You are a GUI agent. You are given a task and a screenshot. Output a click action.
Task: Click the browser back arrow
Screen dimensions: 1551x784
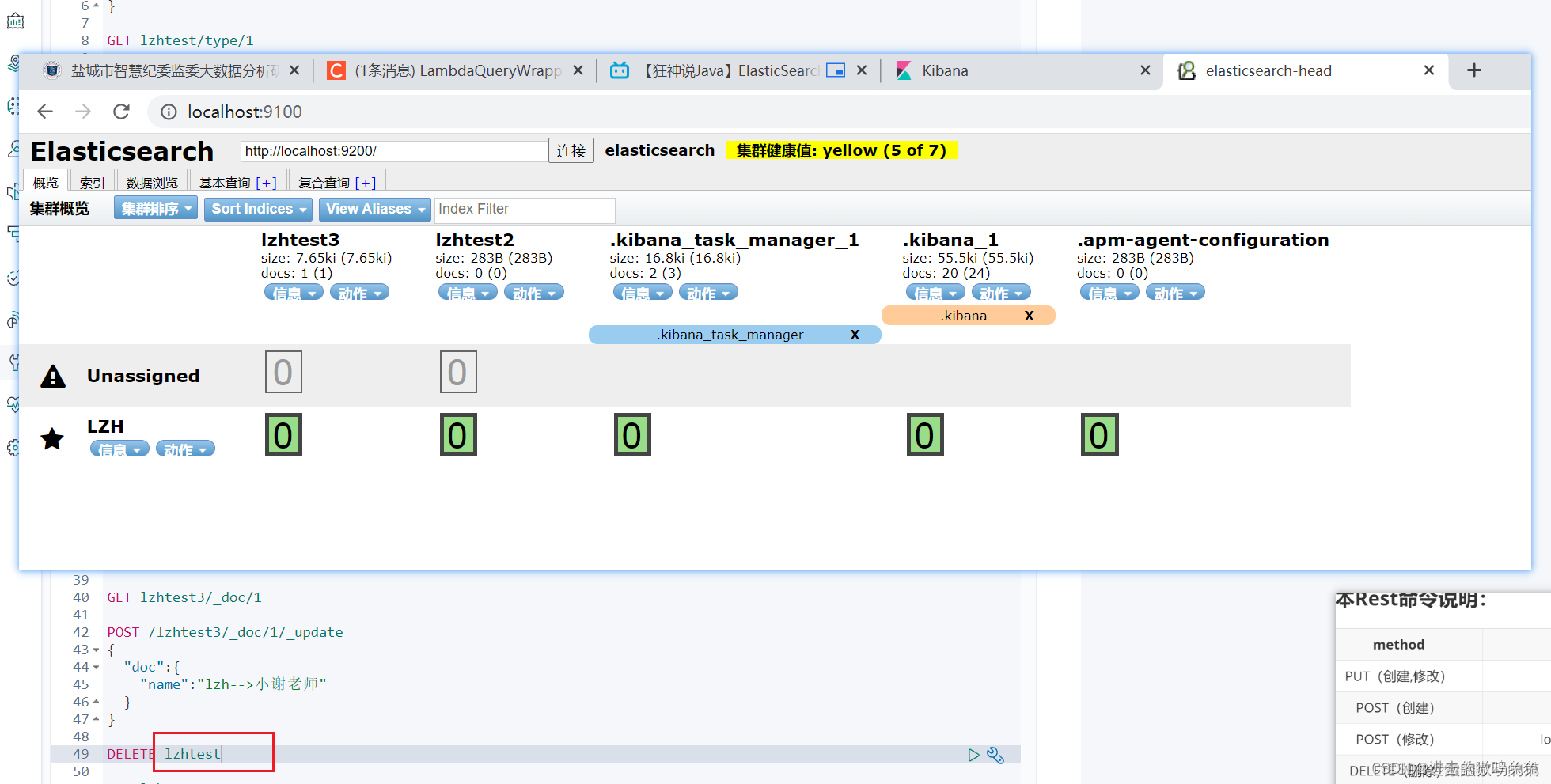point(45,112)
